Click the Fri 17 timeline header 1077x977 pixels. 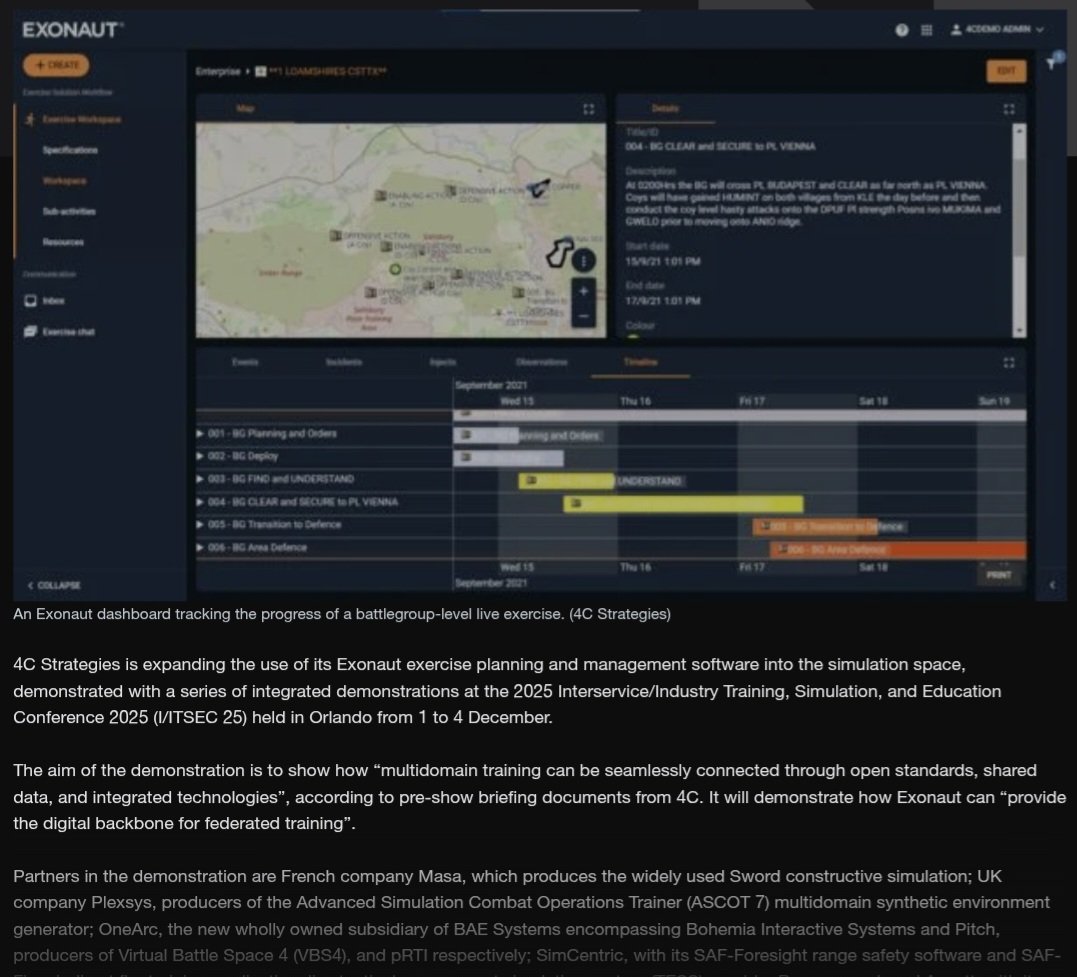(x=751, y=401)
